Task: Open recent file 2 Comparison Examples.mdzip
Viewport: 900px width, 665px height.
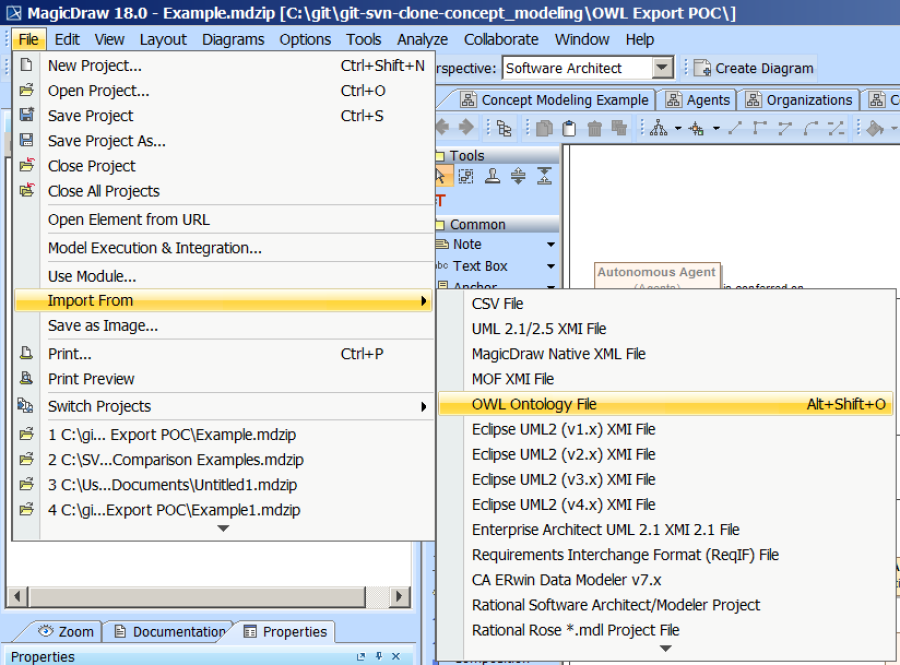Action: pyautogui.click(x=223, y=460)
